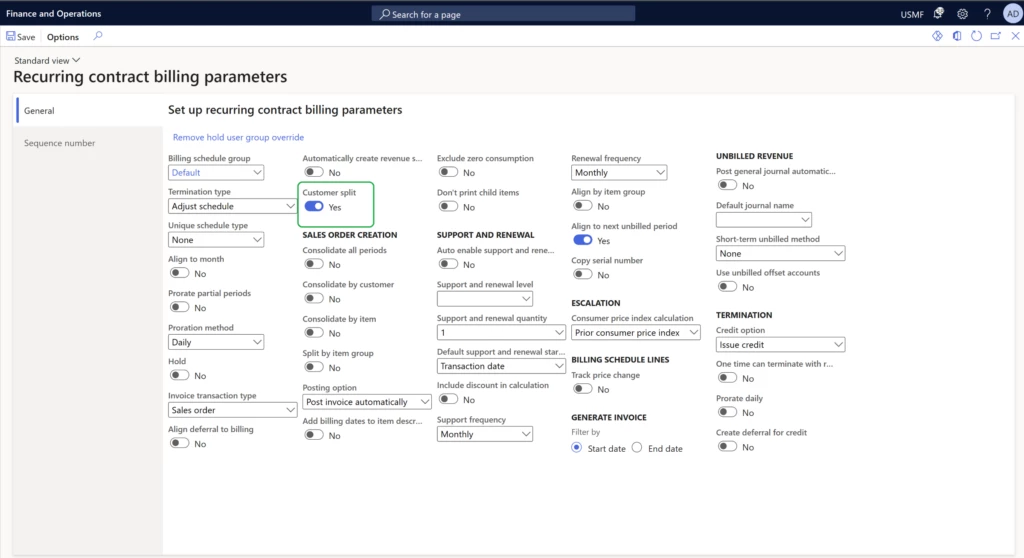
Task: Open form in new window icon
Action: click(995, 36)
